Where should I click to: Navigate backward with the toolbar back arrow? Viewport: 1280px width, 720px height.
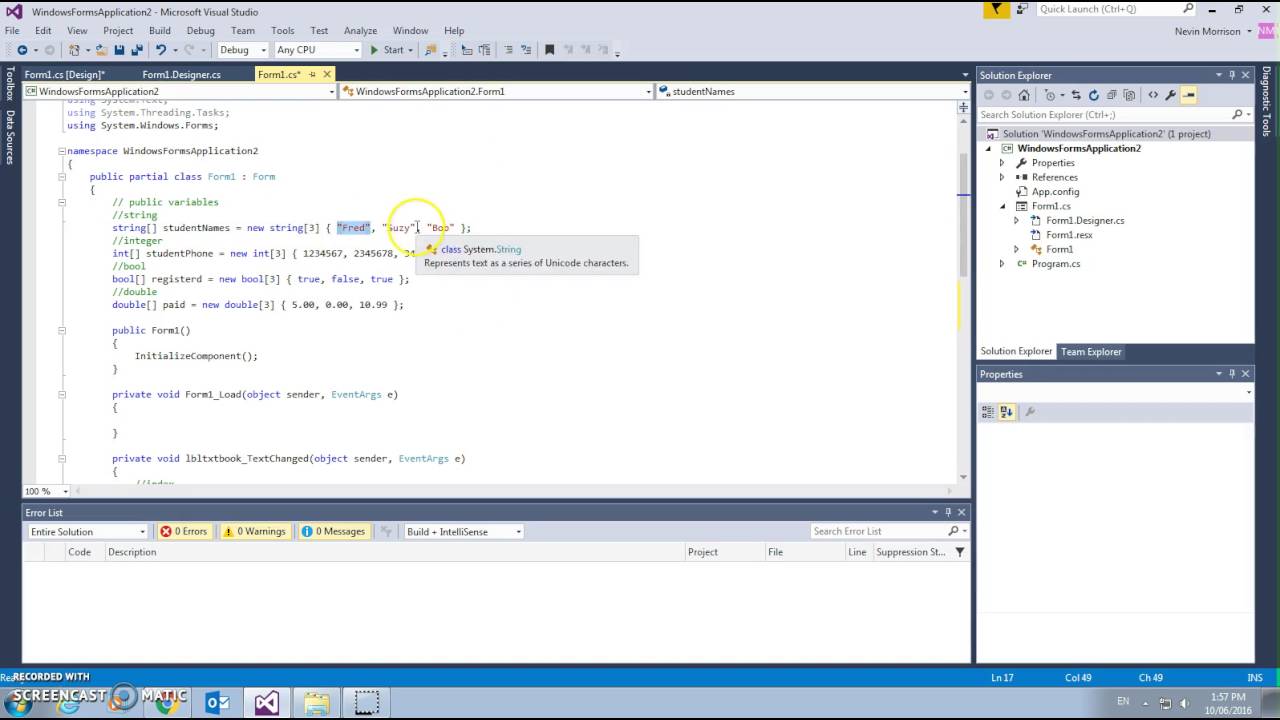tap(22, 50)
